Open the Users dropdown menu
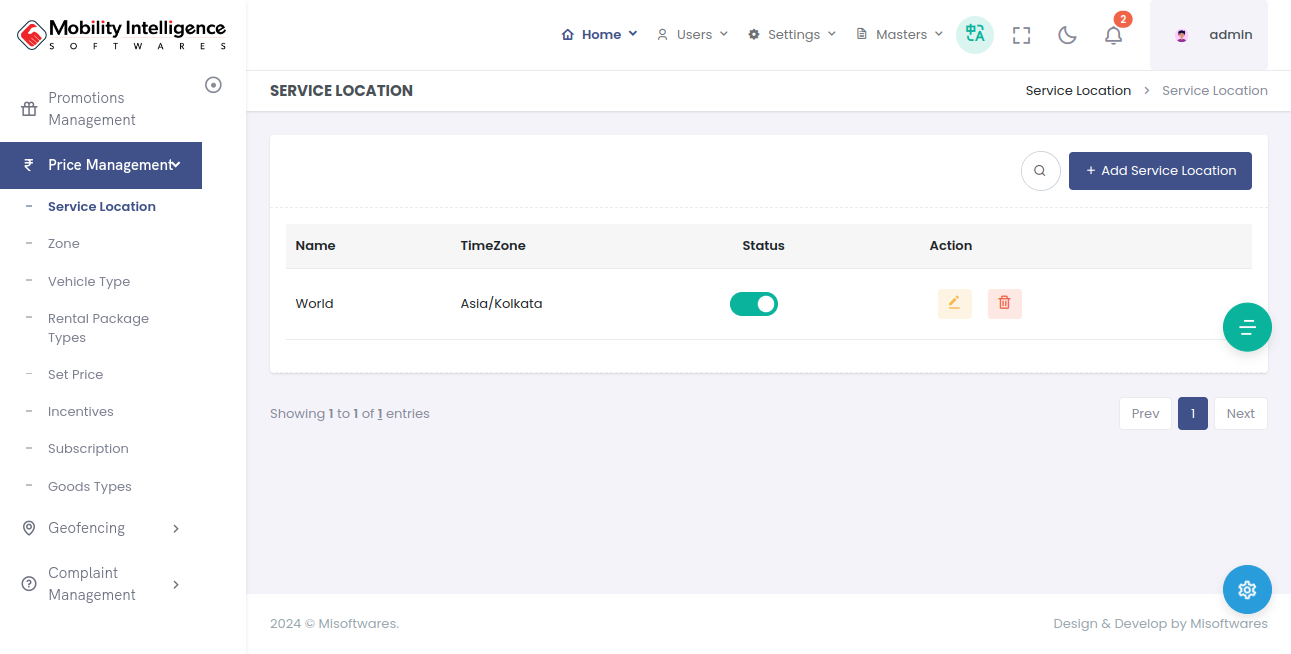This screenshot has height=654, width=1291. (692, 35)
